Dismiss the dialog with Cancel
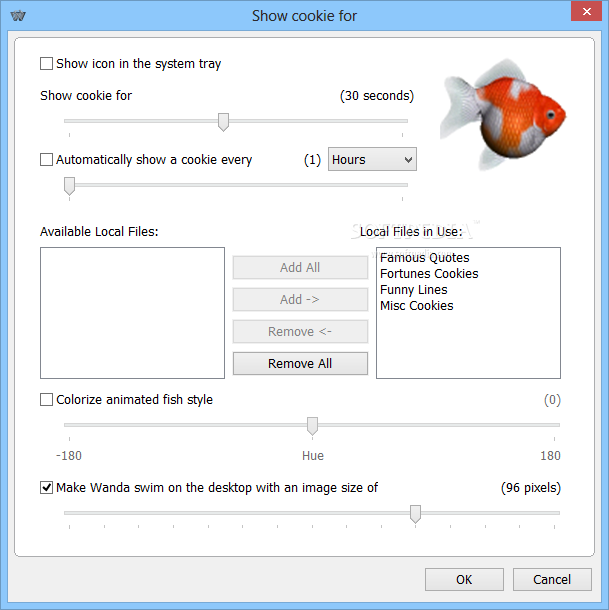 tap(552, 580)
